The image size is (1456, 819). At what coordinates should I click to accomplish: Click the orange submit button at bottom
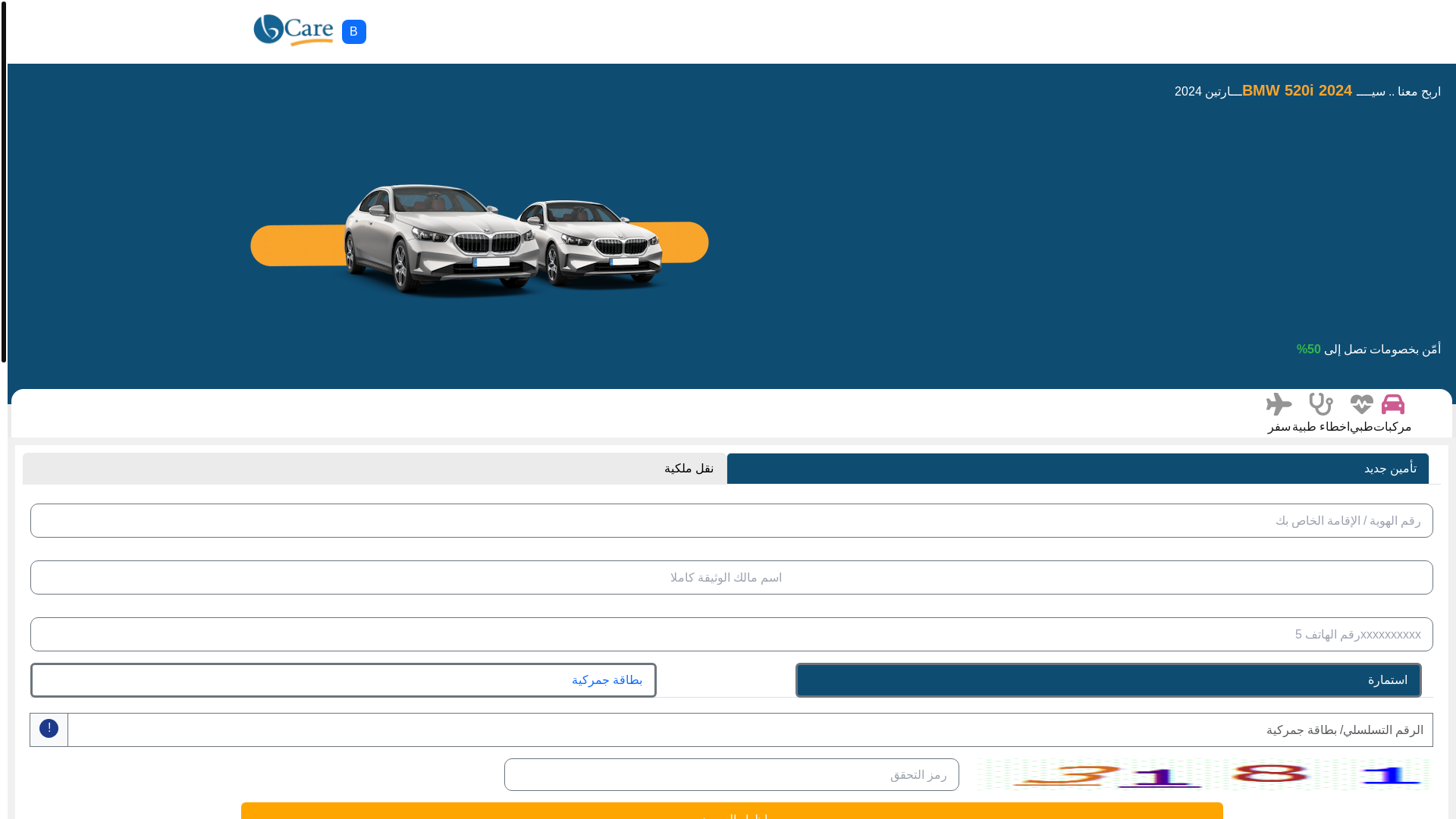(x=732, y=811)
